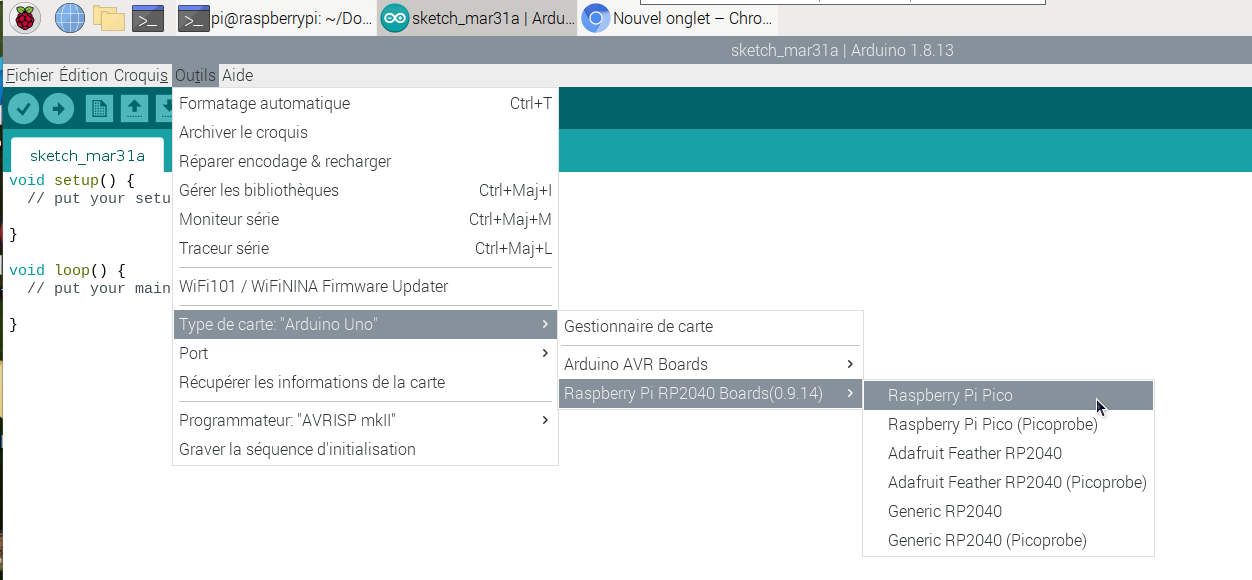The image size is (1252, 580).
Task: Switch to the Chromium Nouvel onglet window
Action: 678,18
